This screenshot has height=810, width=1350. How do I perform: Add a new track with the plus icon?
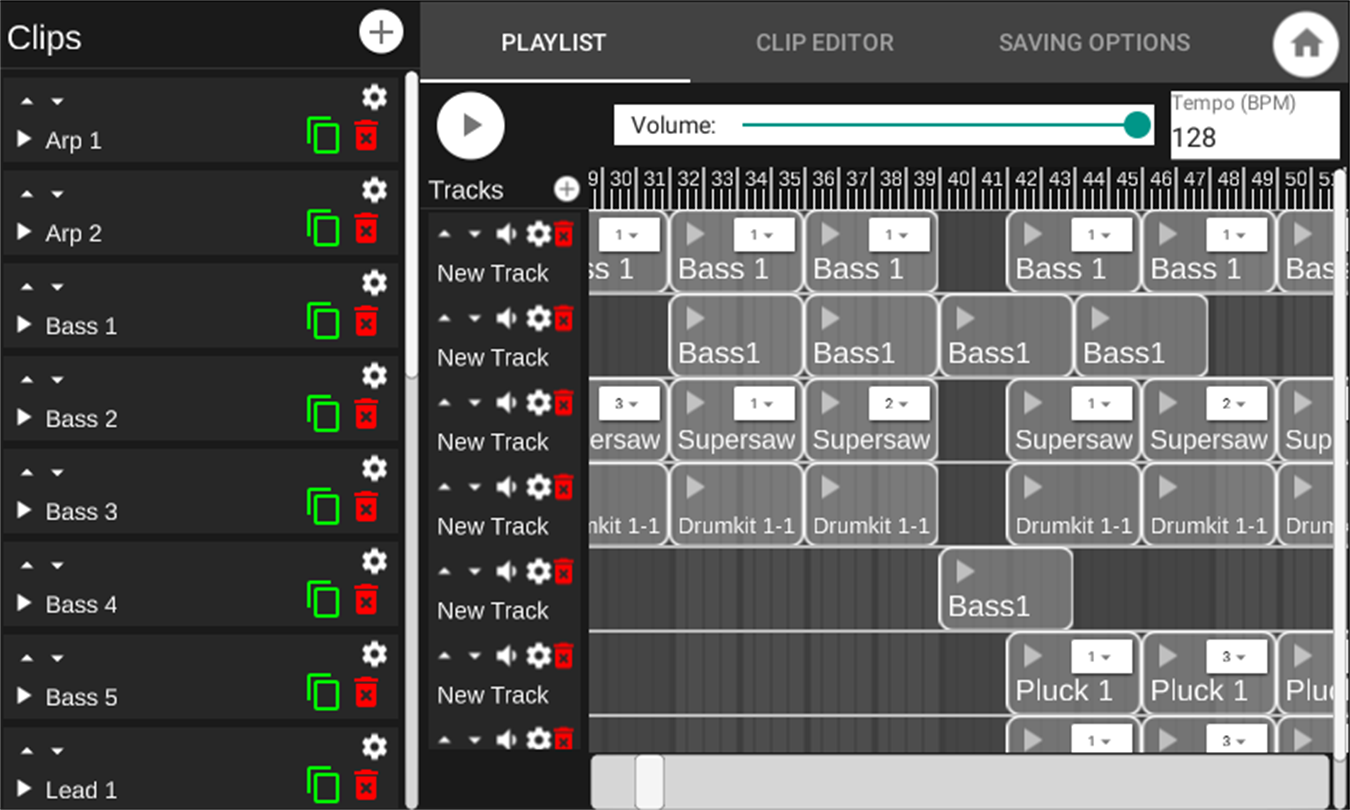coord(567,190)
